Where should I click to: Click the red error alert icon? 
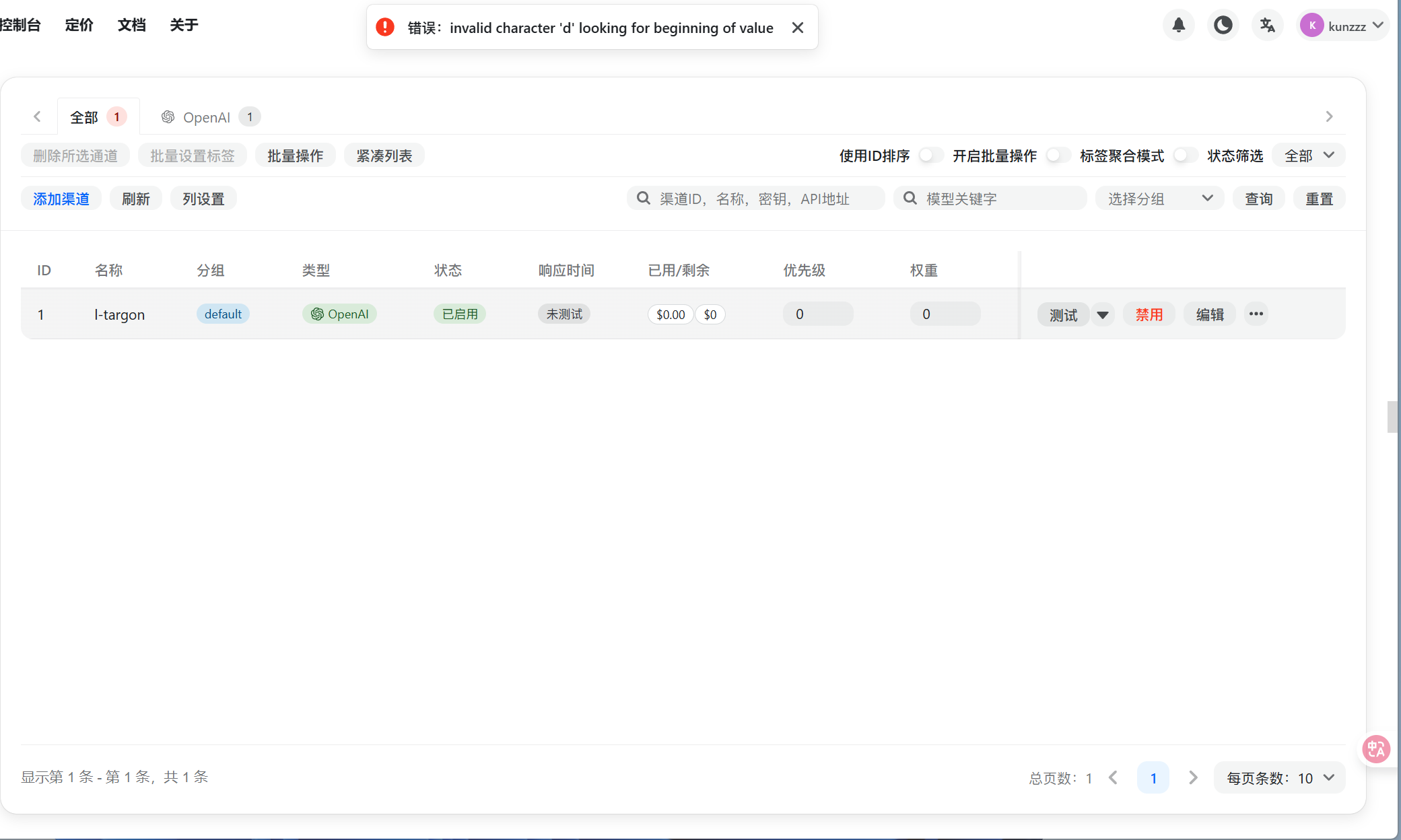click(x=385, y=27)
